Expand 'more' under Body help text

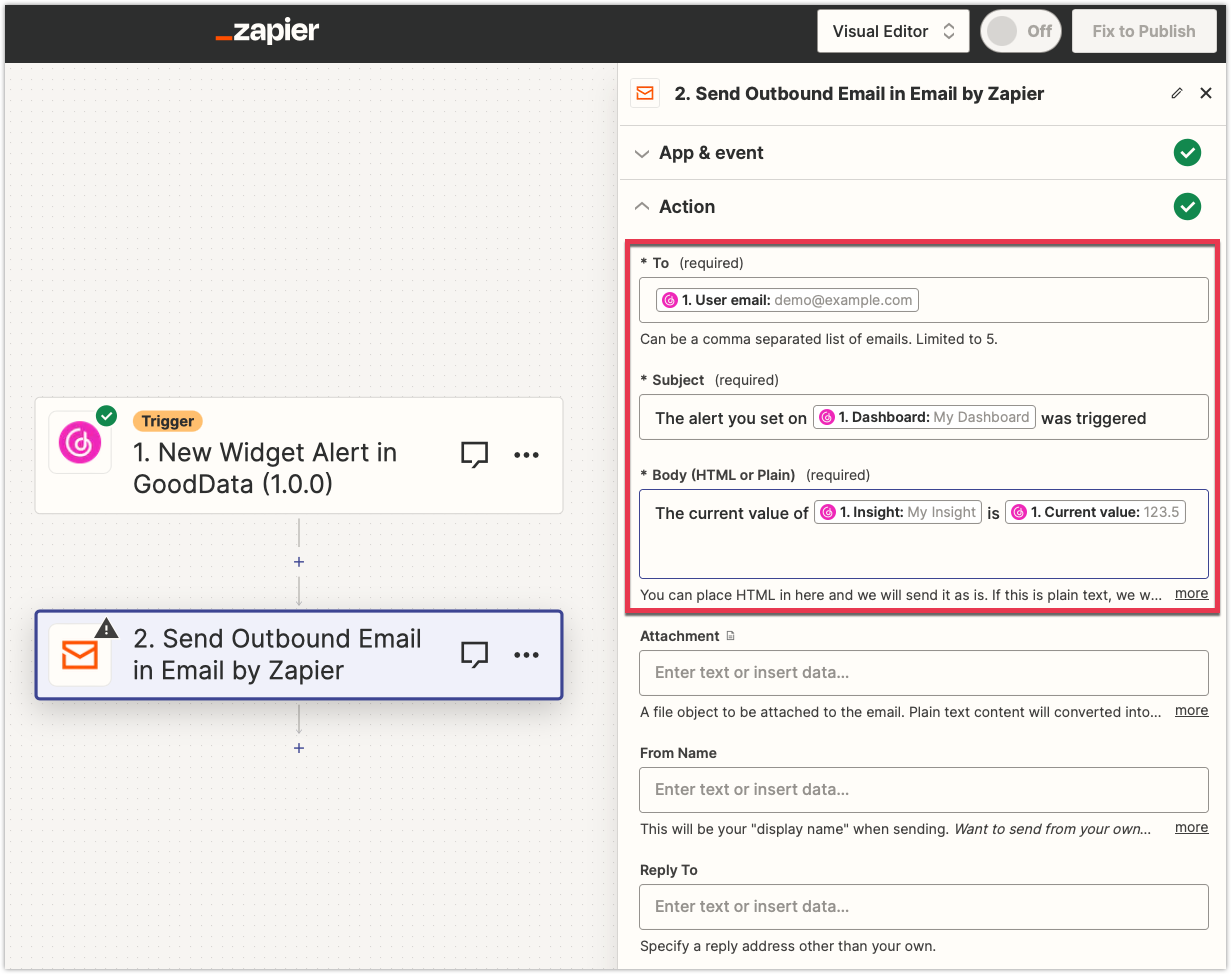pyautogui.click(x=1191, y=593)
